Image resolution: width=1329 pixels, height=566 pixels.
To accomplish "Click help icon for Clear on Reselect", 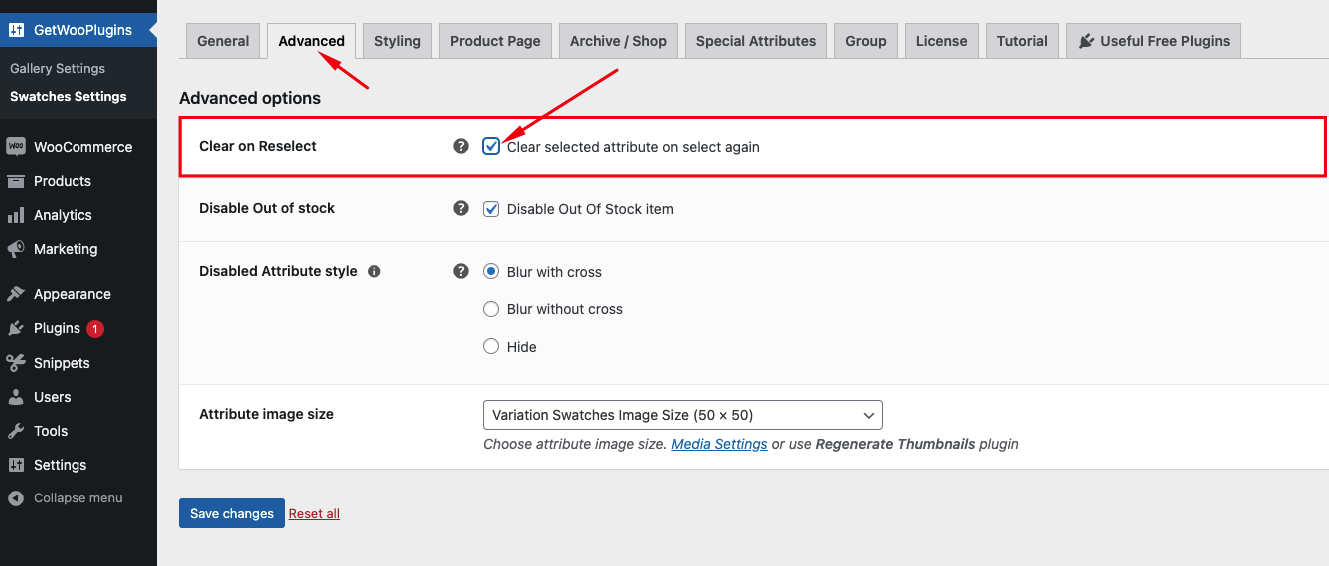I will pos(461,146).
